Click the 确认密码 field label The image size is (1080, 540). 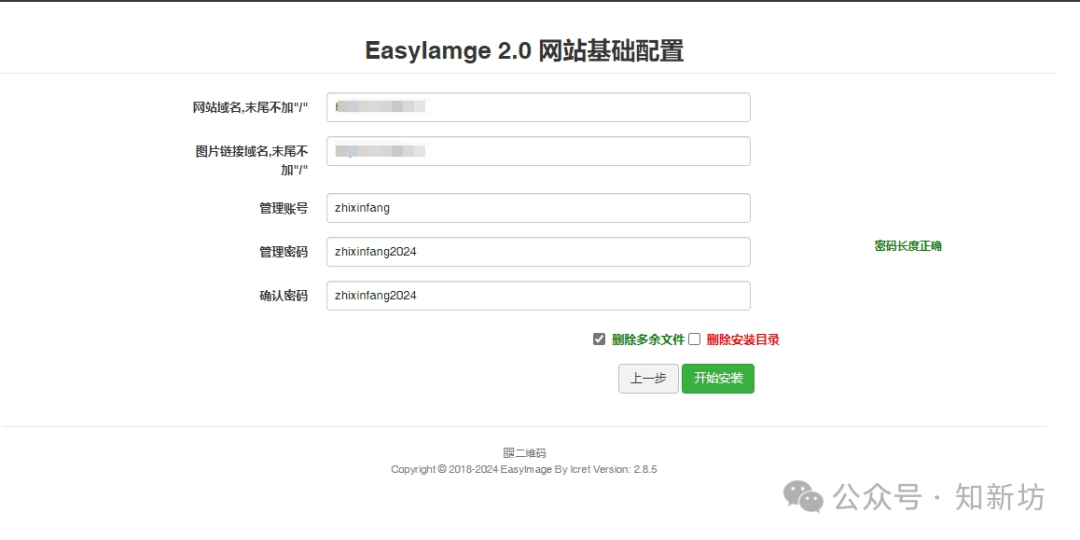283,296
